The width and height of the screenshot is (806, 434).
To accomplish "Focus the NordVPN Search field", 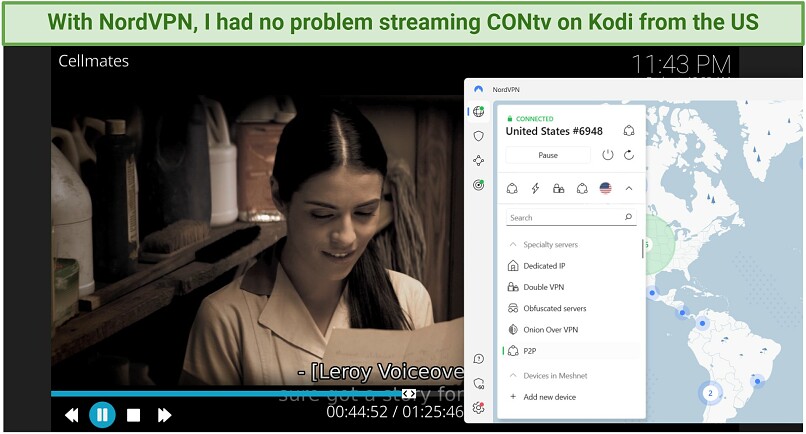I will pos(571,218).
